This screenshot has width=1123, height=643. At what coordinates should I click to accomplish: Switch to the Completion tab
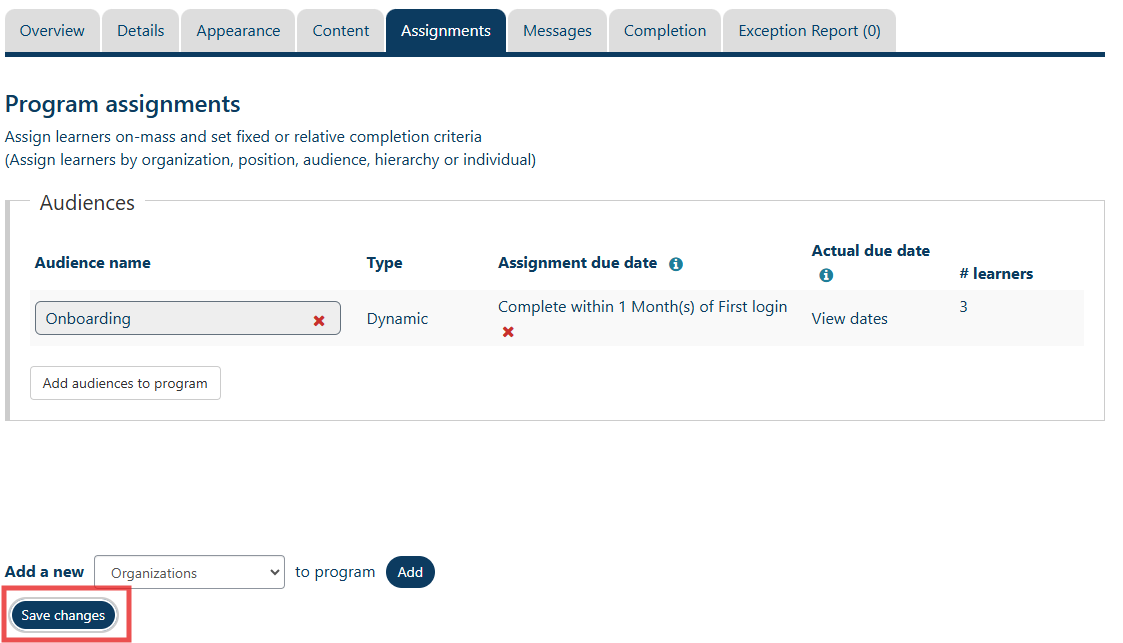tap(665, 31)
